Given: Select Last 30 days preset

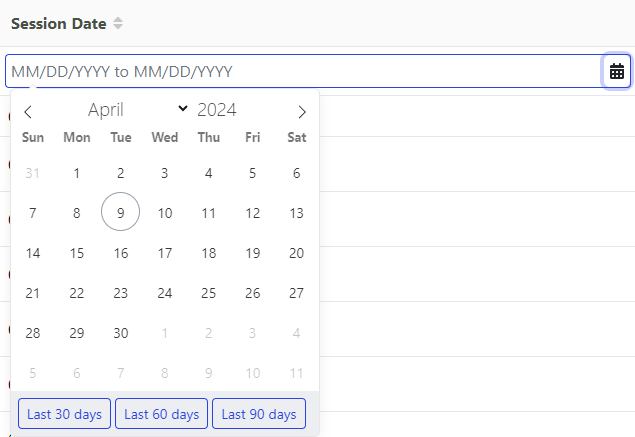Looking at the screenshot, I should (x=64, y=414).
